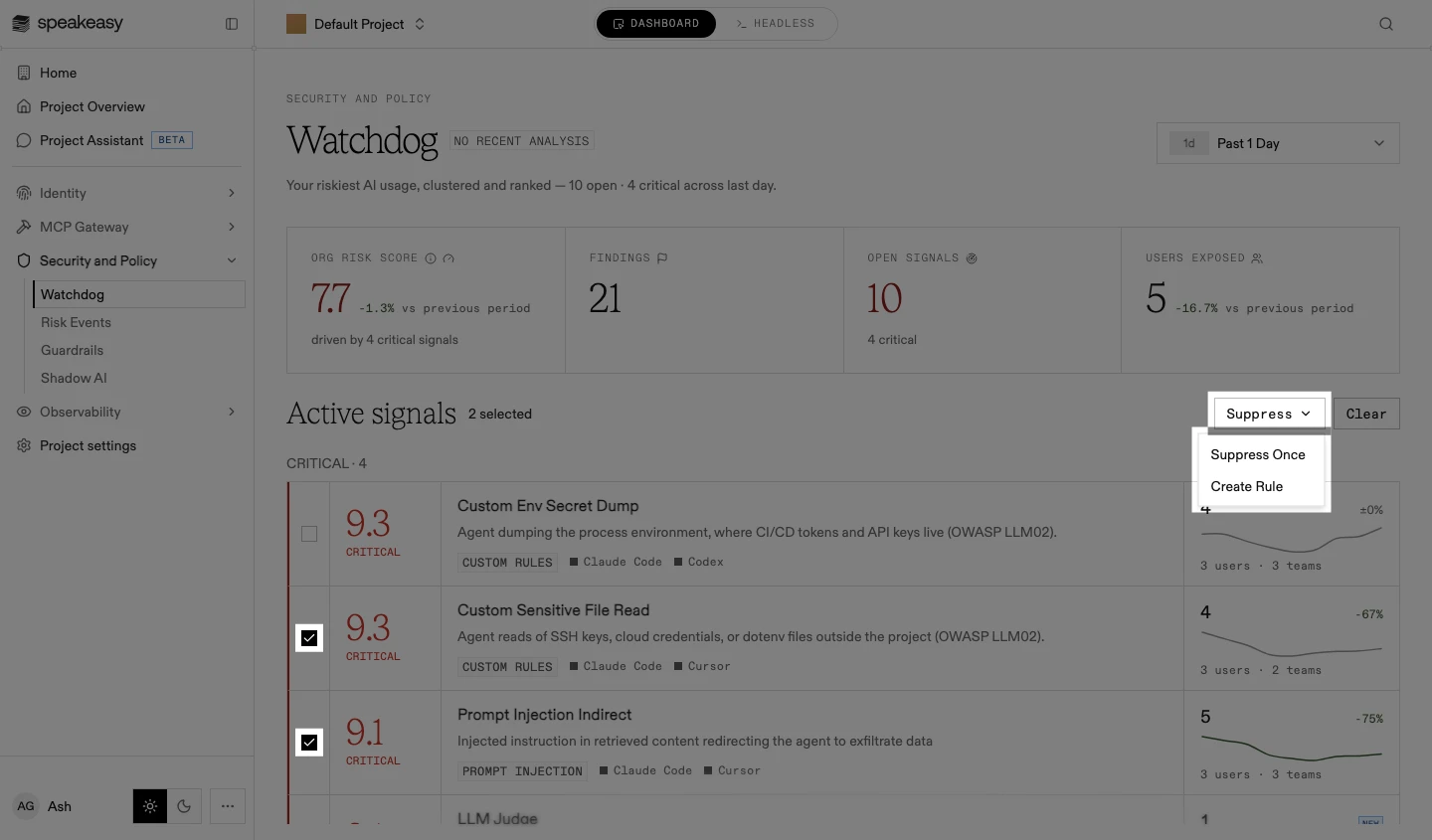
Task: Click the Project Assistant chat icon
Action: click(x=24, y=140)
